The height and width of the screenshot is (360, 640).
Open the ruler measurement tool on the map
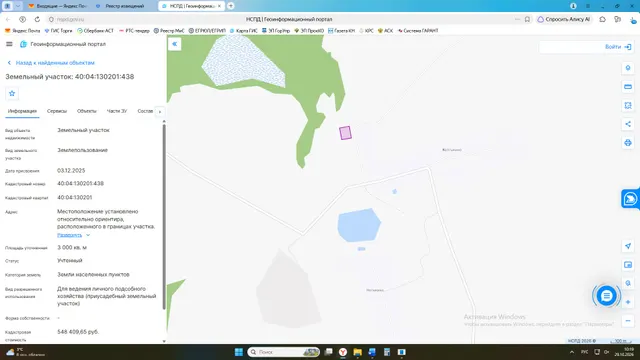[x=628, y=87]
